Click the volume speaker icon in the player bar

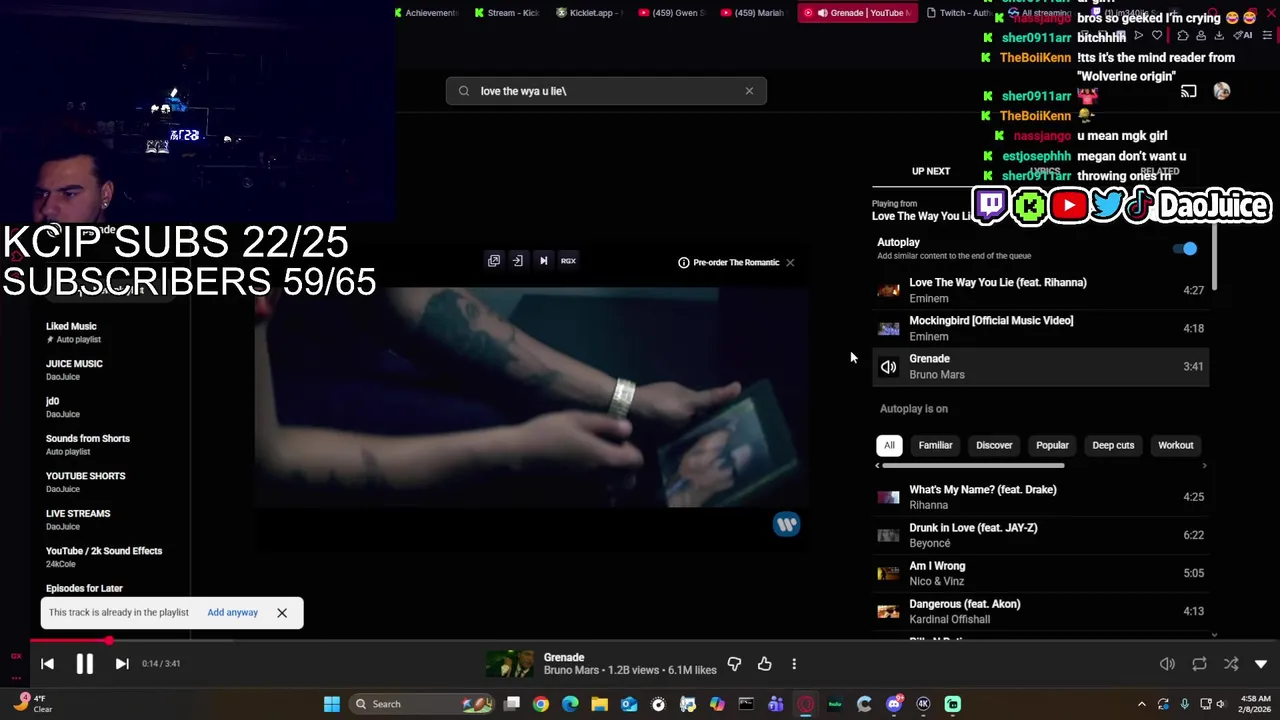click(x=1167, y=664)
